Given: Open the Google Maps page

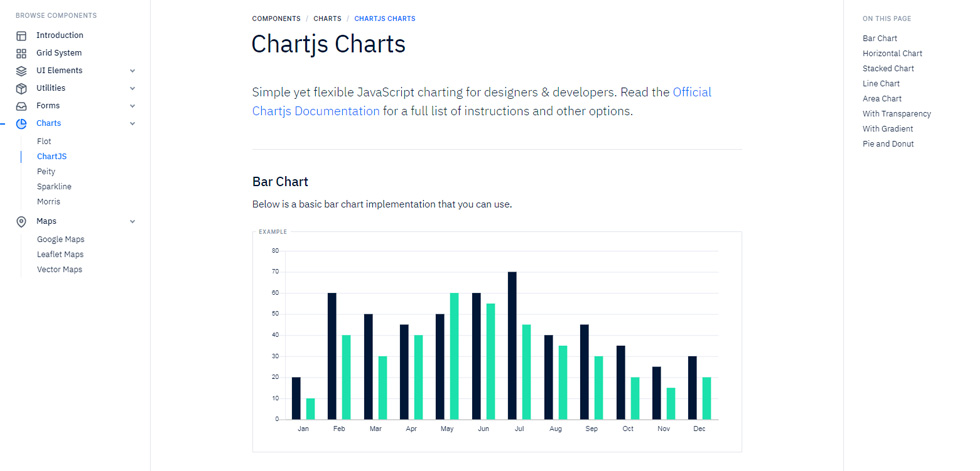Looking at the screenshot, I should point(61,239).
